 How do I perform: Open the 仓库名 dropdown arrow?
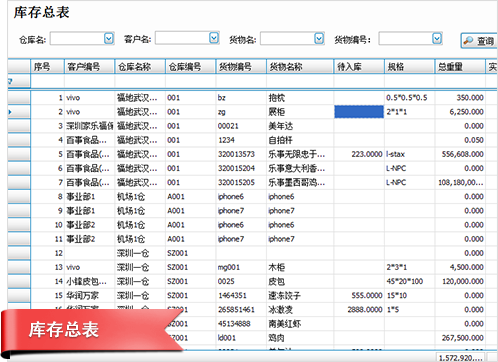109,38
